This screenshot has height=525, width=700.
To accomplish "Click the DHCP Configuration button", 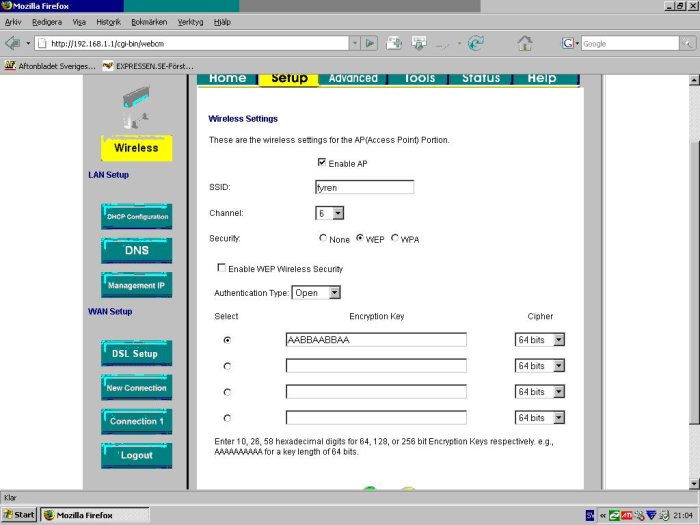I will tap(137, 217).
